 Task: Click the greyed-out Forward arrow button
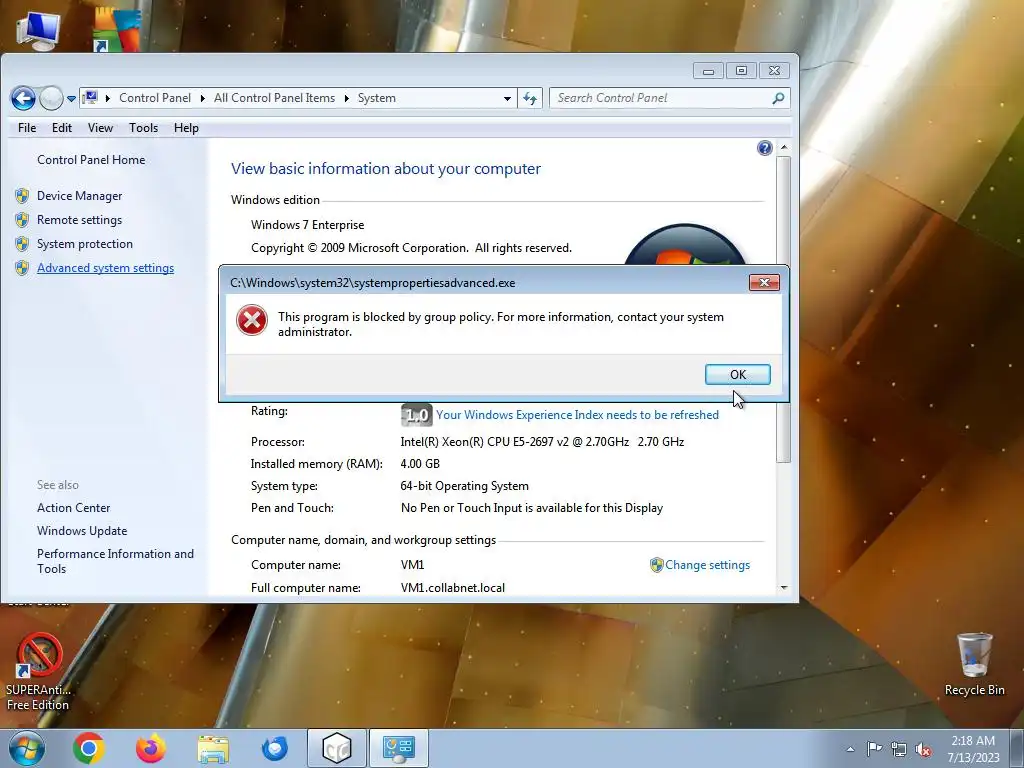51,99
